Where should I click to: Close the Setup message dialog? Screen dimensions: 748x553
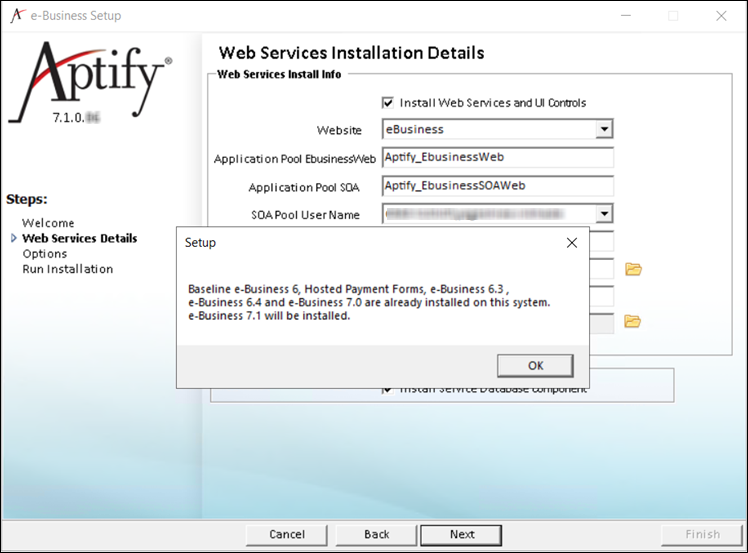pyautogui.click(x=571, y=243)
